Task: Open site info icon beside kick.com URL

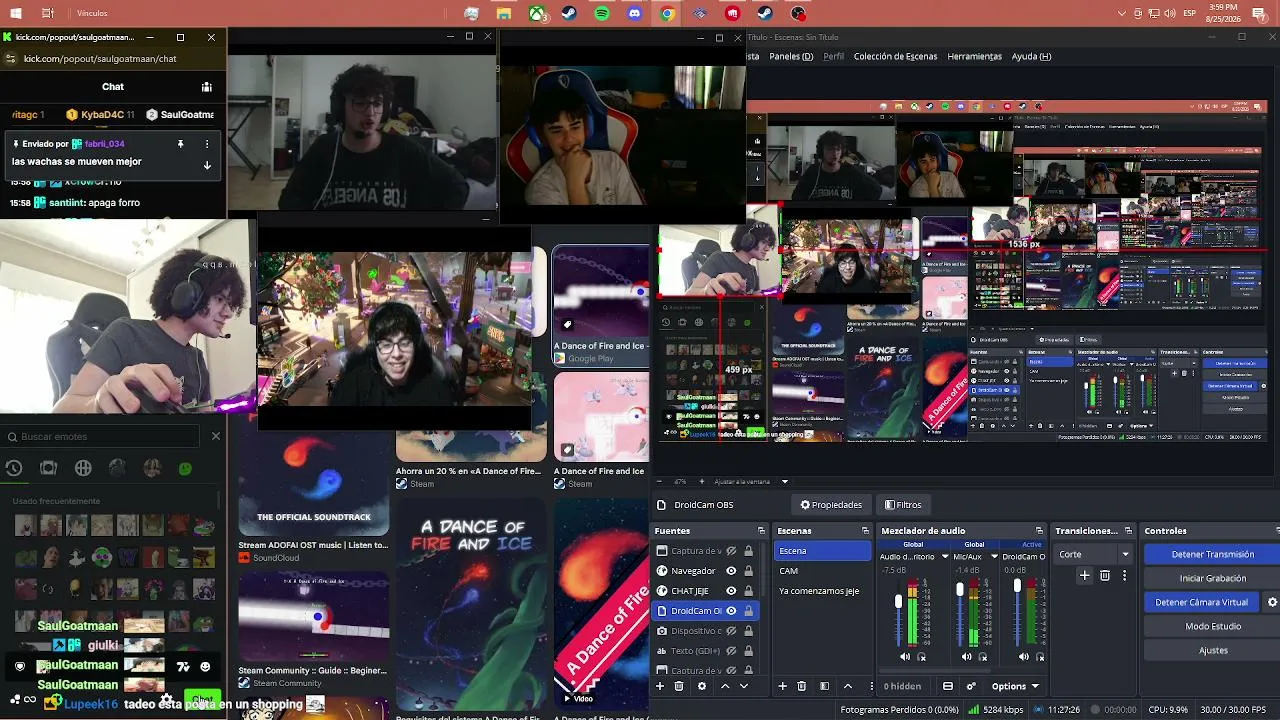Action: 10,58
